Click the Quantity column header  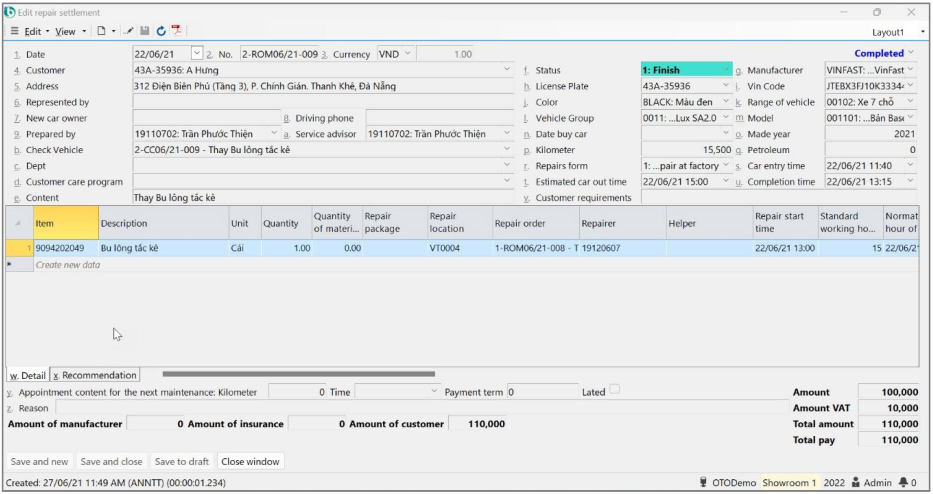click(286, 223)
